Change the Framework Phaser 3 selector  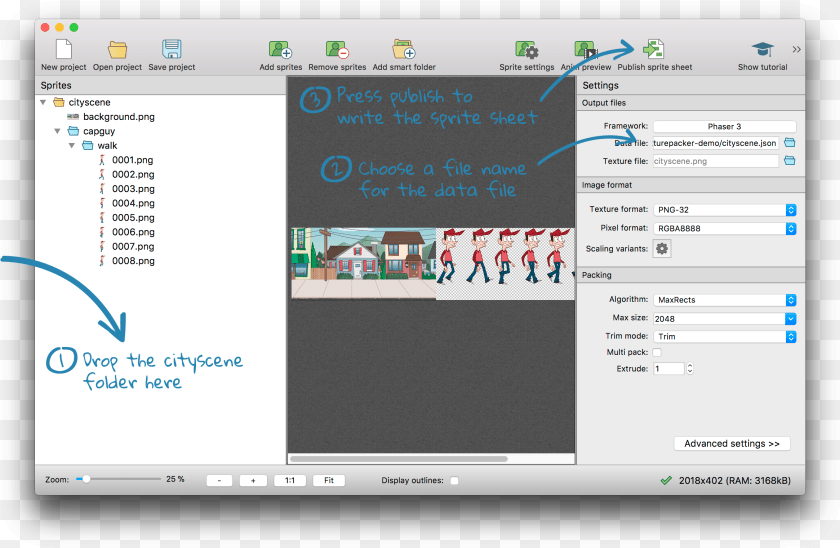coord(725,126)
